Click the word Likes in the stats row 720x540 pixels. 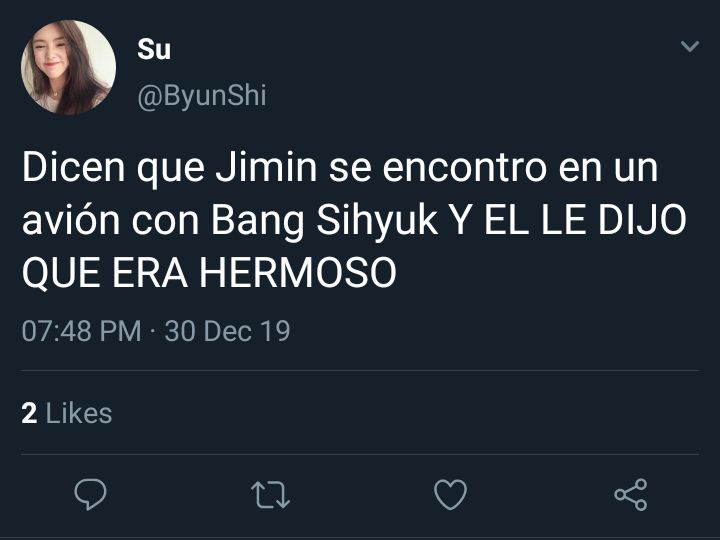pyautogui.click(x=79, y=413)
